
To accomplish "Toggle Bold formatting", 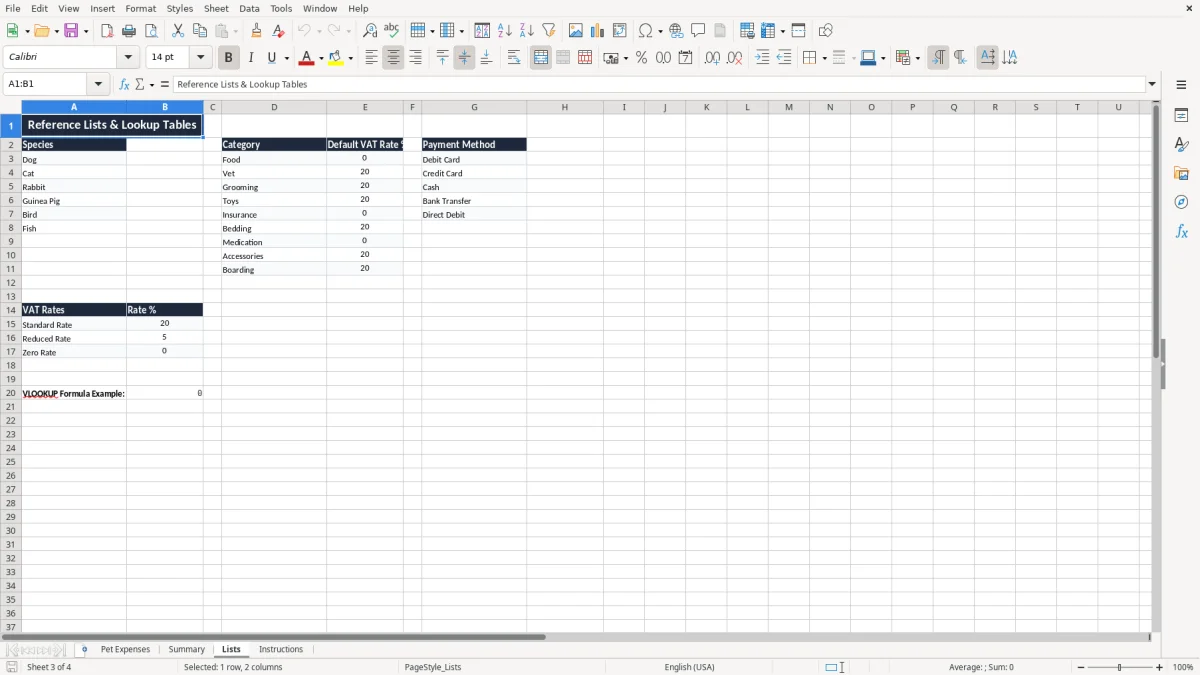I will (229, 58).
